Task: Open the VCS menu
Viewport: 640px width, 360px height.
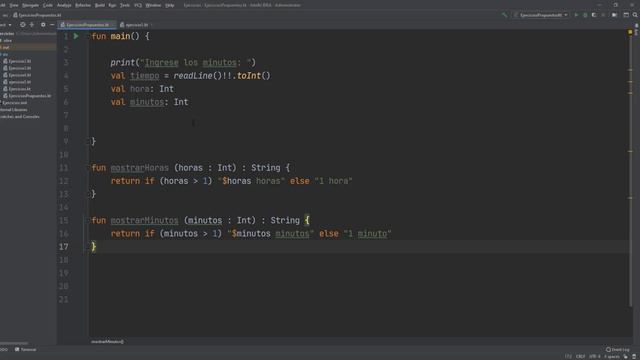Action: click(x=138, y=5)
